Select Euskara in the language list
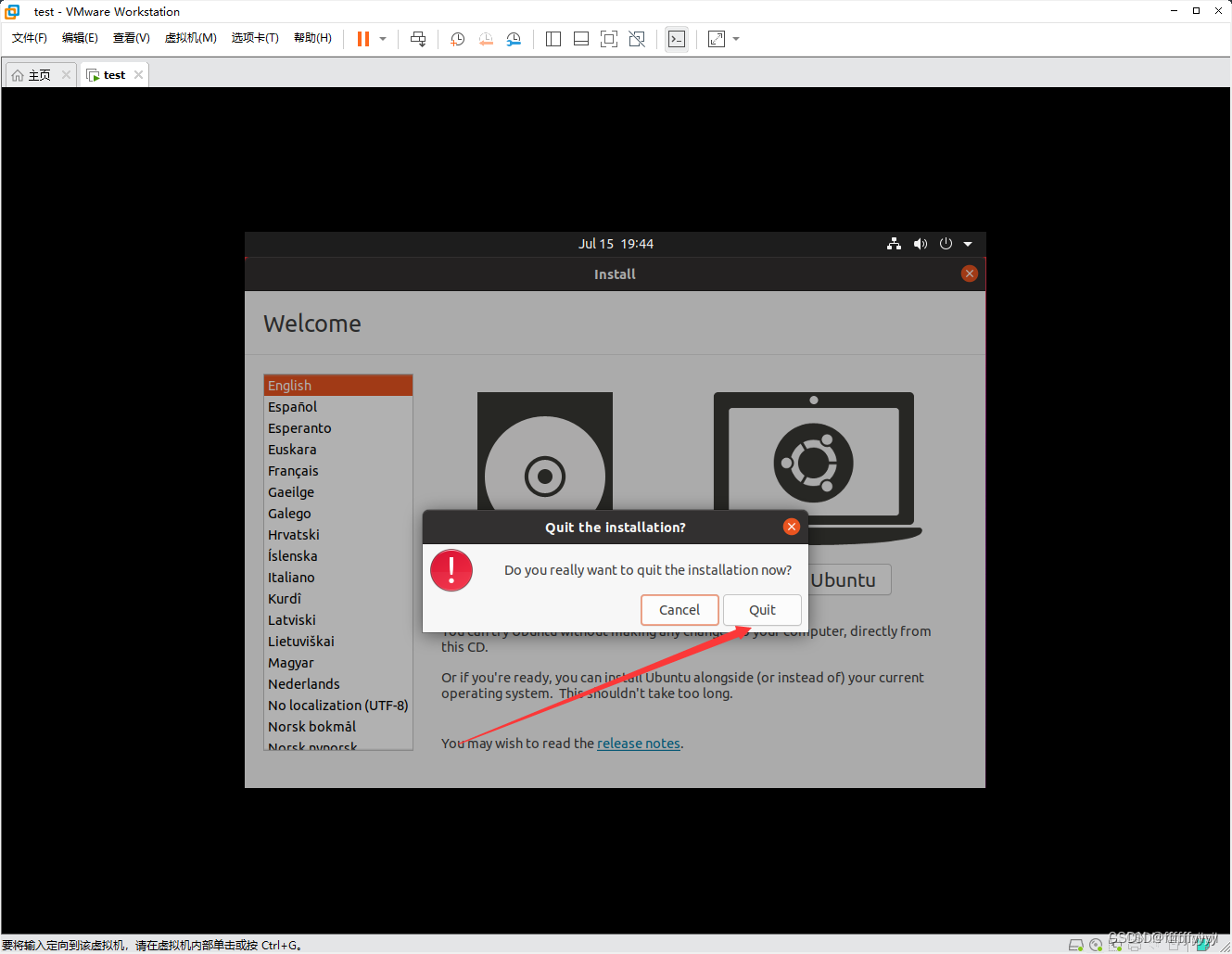The image size is (1232, 954). (338, 450)
